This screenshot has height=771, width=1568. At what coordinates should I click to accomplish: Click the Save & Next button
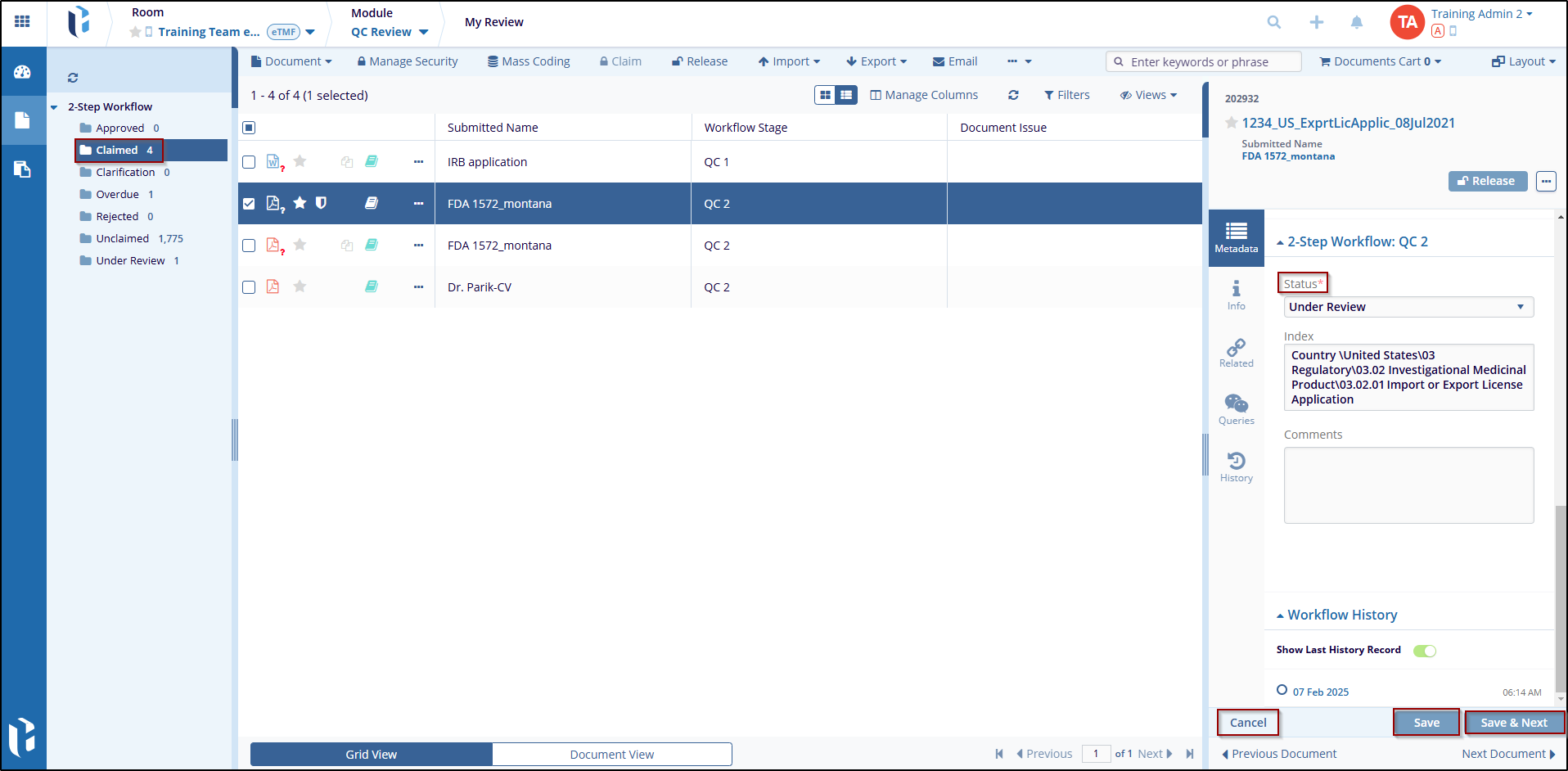1513,723
